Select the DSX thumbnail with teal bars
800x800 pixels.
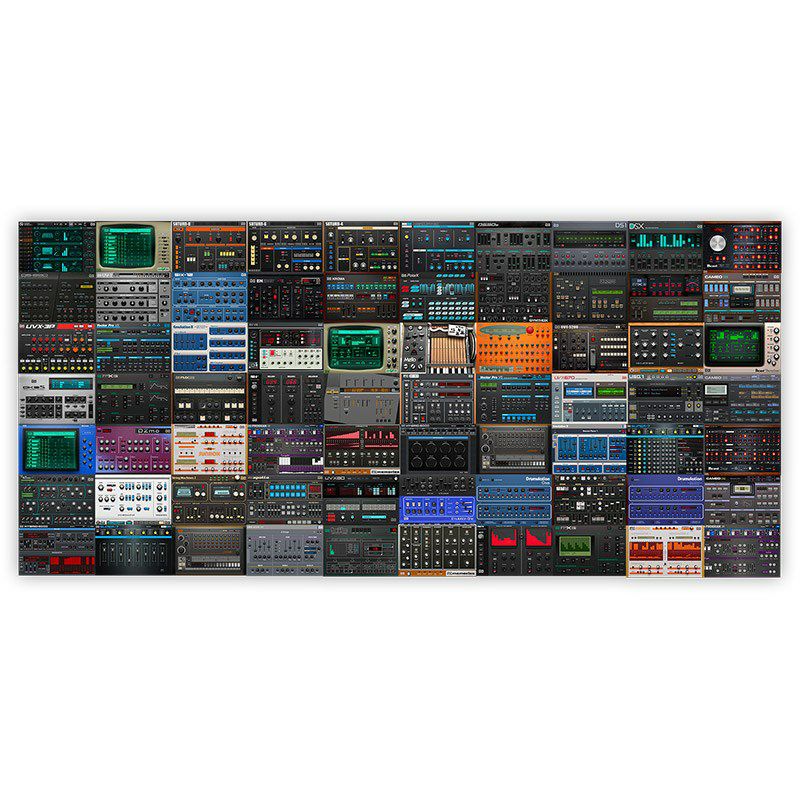coord(665,246)
